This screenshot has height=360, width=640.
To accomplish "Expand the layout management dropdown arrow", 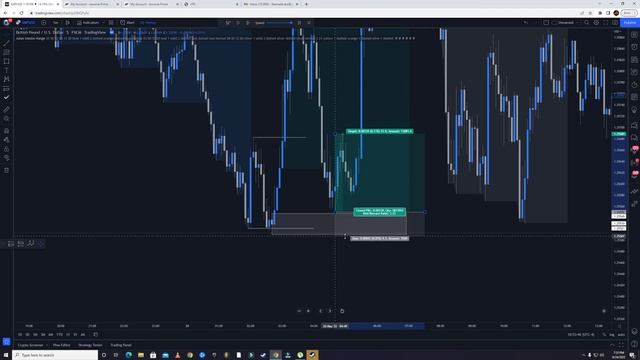I will tap(578, 22).
